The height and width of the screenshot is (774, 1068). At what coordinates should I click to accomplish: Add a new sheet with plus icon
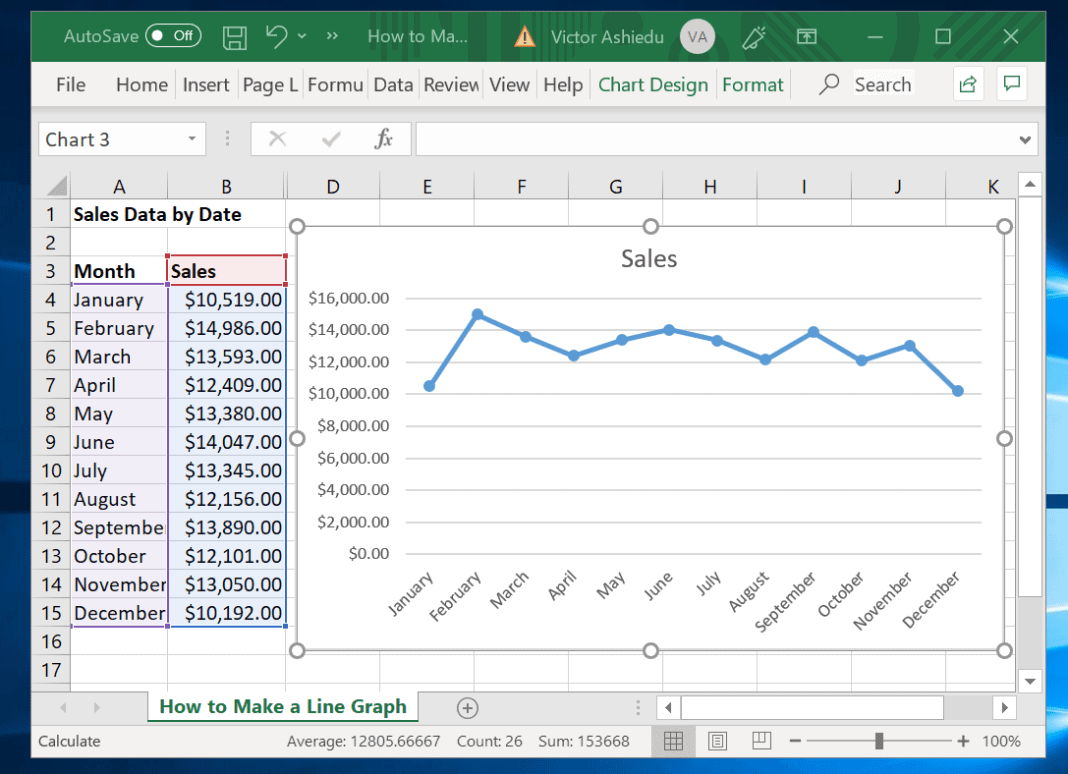coord(467,708)
